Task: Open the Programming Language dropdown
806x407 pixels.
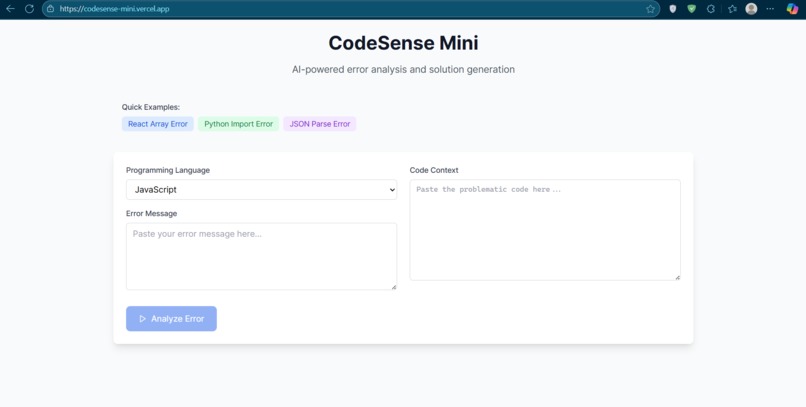Action: click(x=261, y=190)
